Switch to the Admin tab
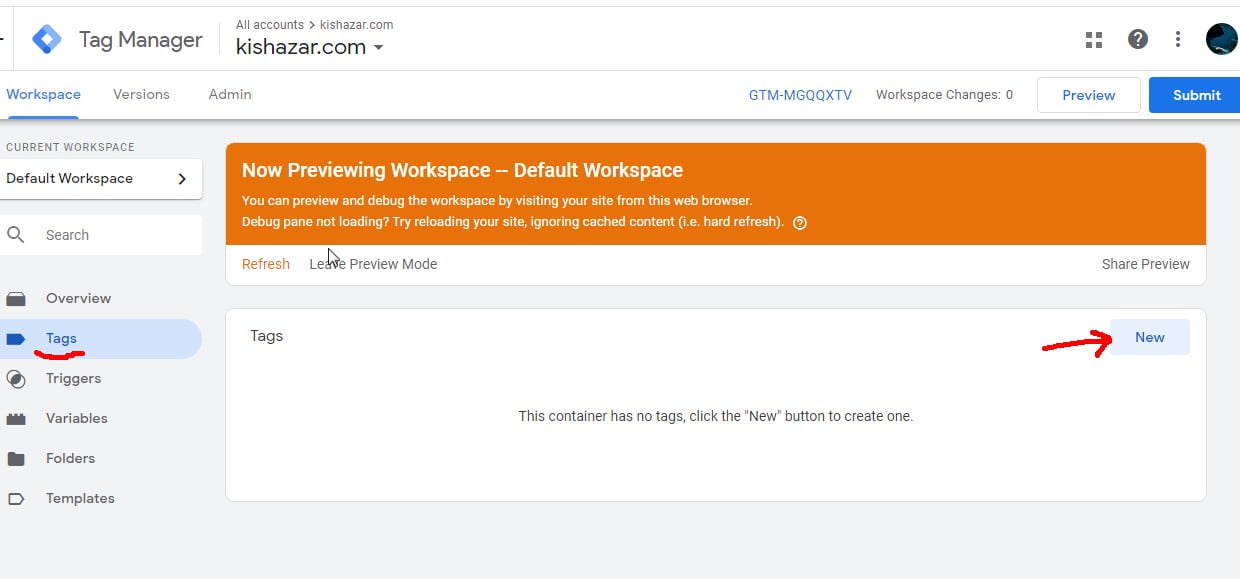The image size is (1240, 579). tap(230, 94)
